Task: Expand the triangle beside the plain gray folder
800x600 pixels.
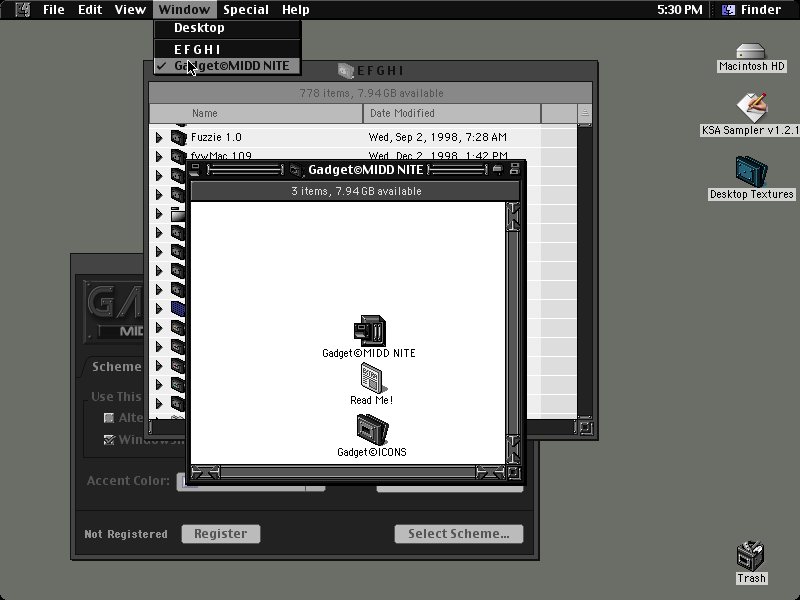Action: 159,213
